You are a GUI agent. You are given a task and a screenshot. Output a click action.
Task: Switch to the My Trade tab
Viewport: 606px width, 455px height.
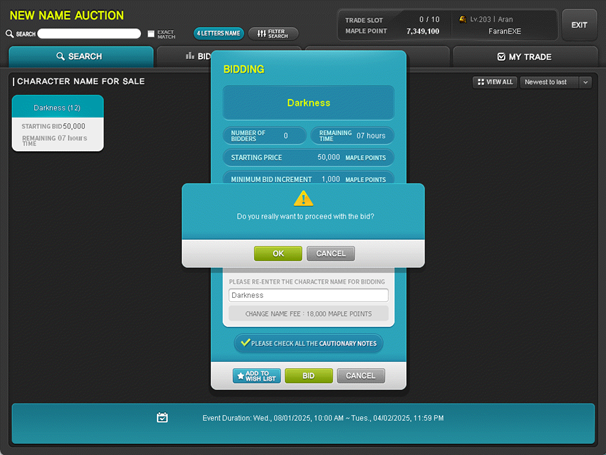525,57
